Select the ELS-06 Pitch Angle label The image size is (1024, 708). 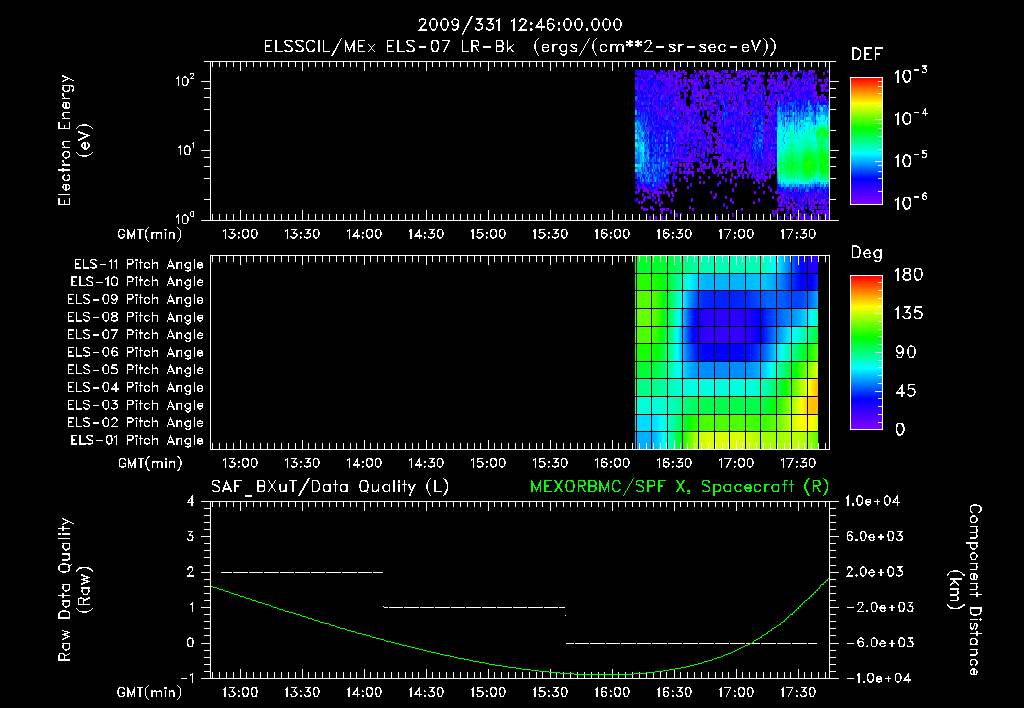coord(135,352)
